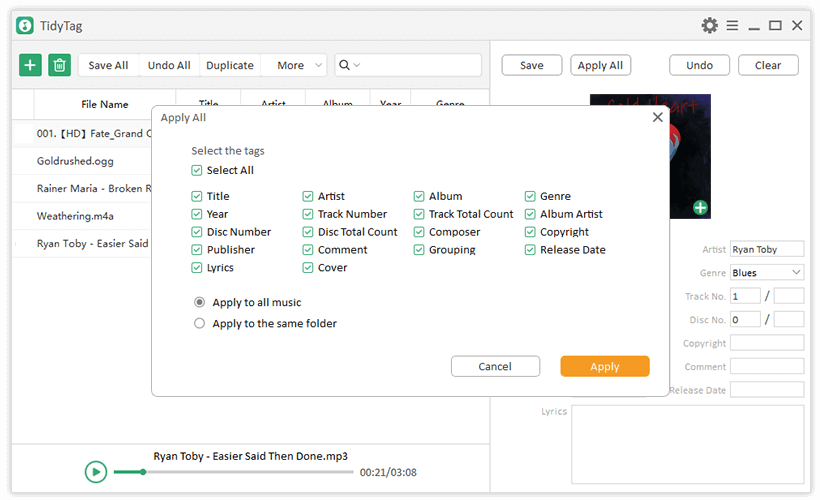
Task: Click the green add files plus icon
Action: pyautogui.click(x=30, y=65)
